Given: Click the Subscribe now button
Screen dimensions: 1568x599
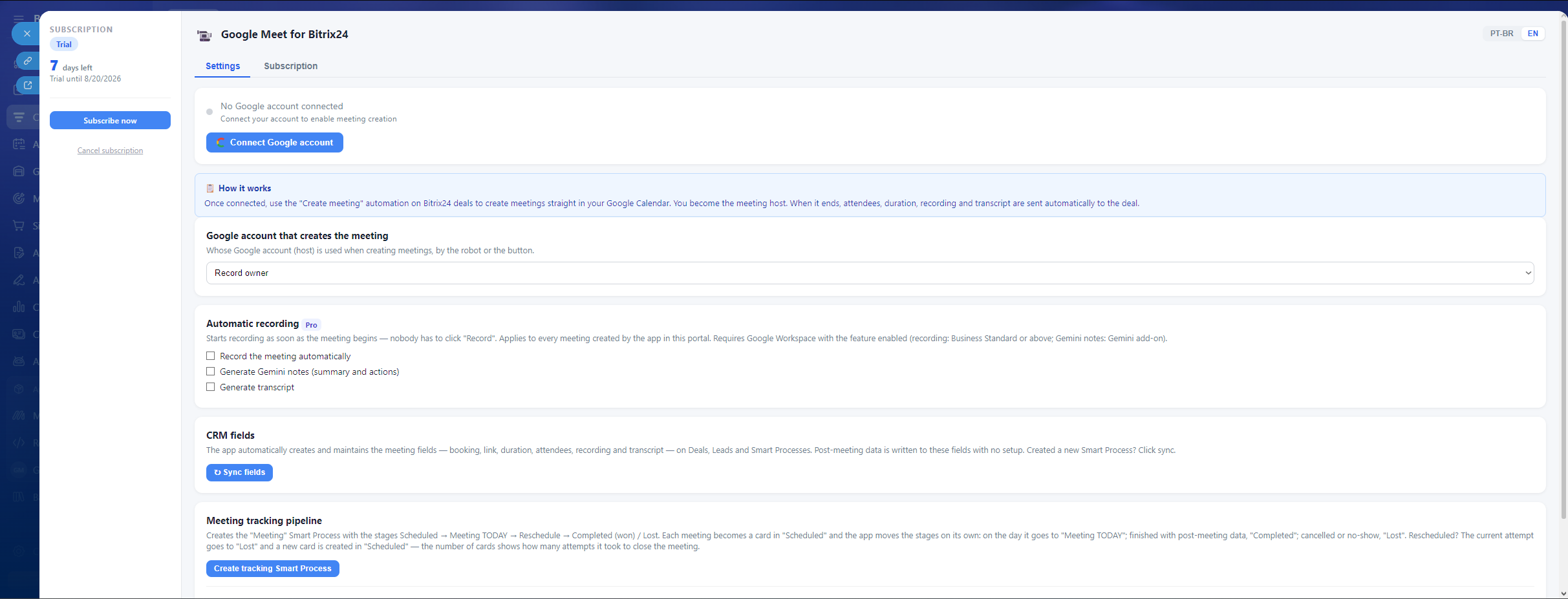Looking at the screenshot, I should 110,121.
